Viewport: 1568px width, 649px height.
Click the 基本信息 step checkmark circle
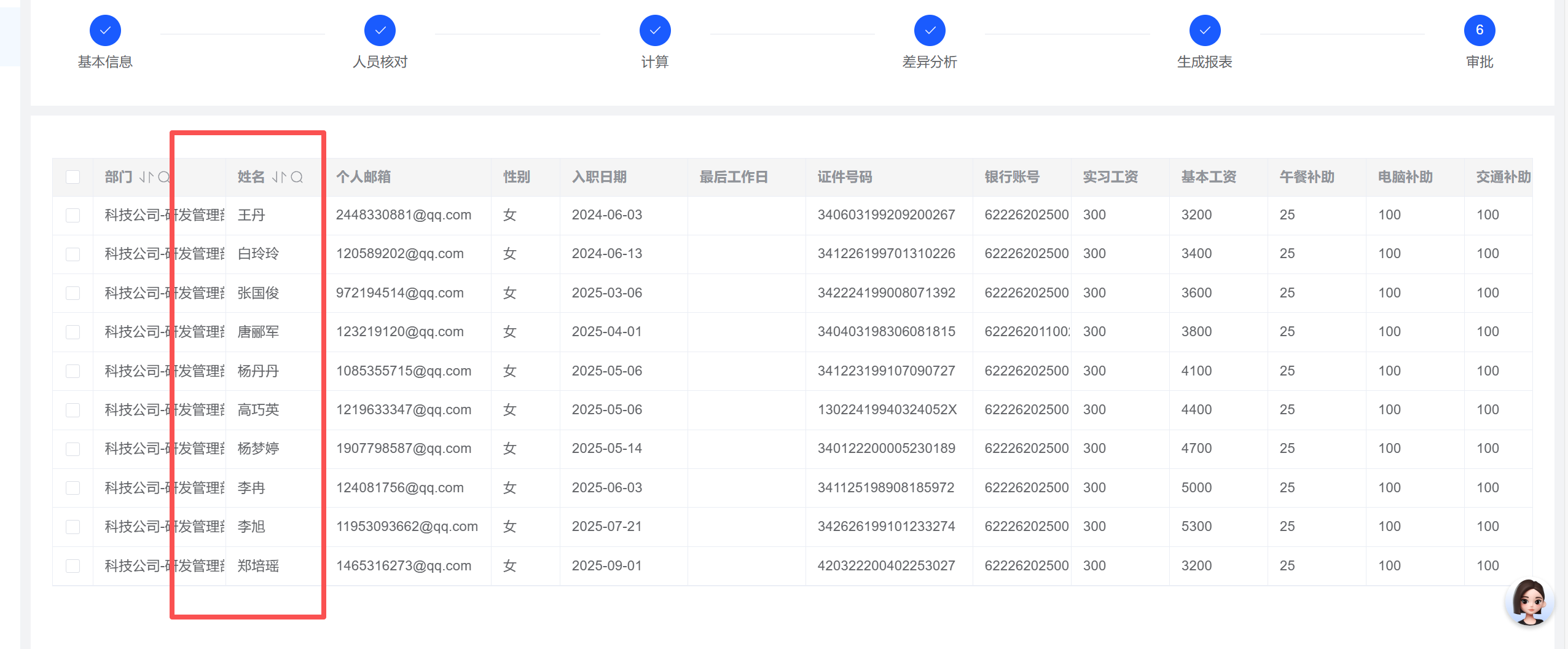[x=105, y=31]
